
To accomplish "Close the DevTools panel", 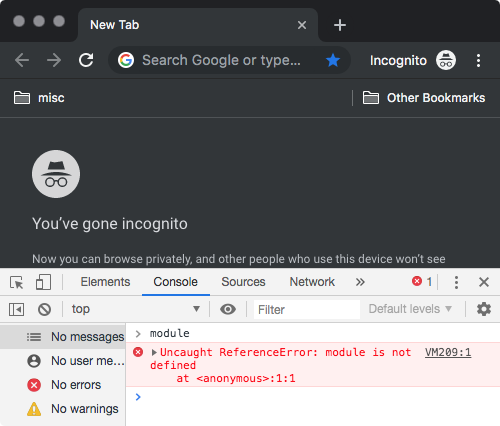I will 484,282.
